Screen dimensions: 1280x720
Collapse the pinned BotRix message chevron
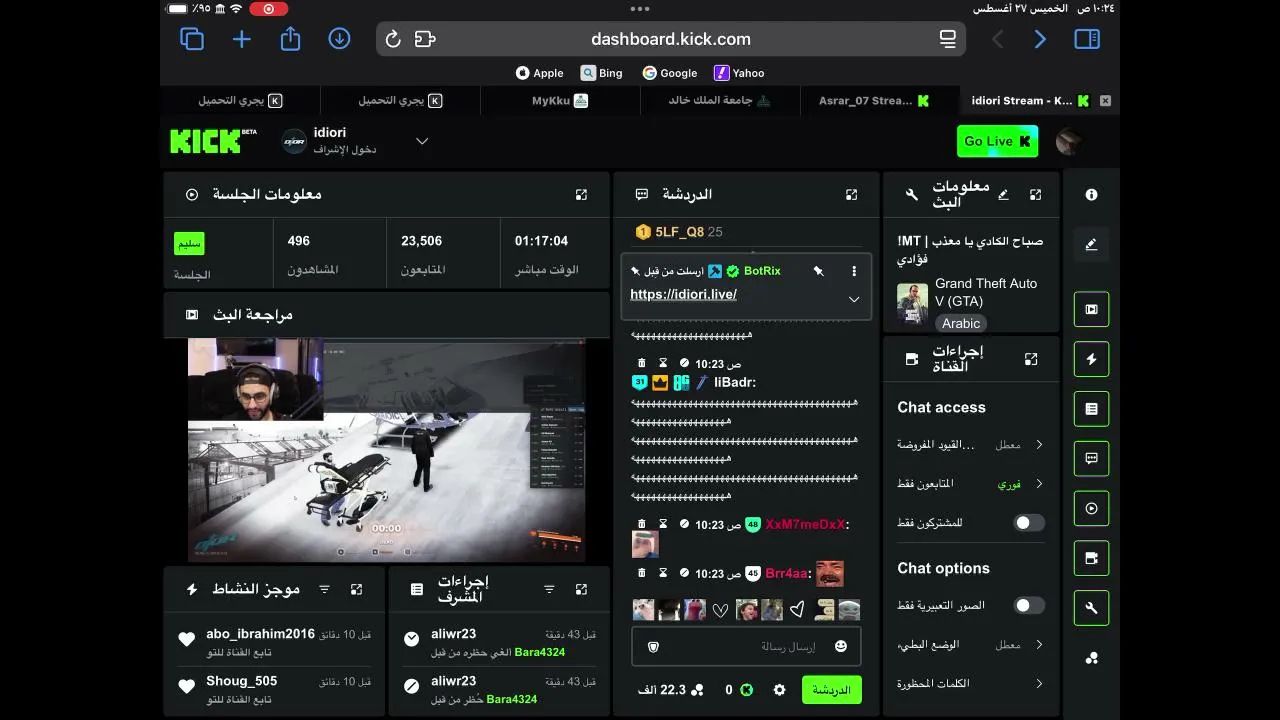[853, 299]
